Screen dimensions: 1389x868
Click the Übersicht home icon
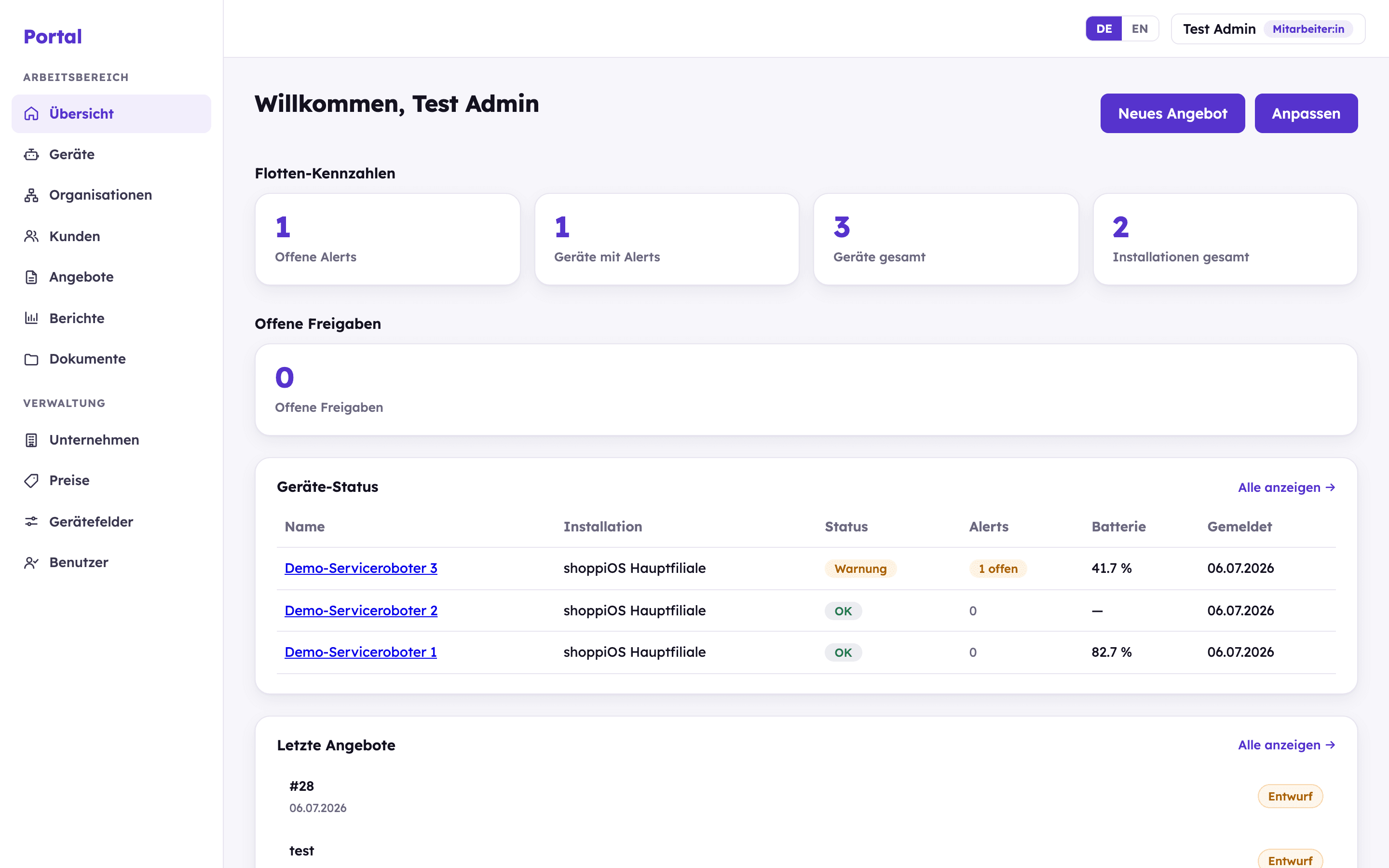point(31,114)
